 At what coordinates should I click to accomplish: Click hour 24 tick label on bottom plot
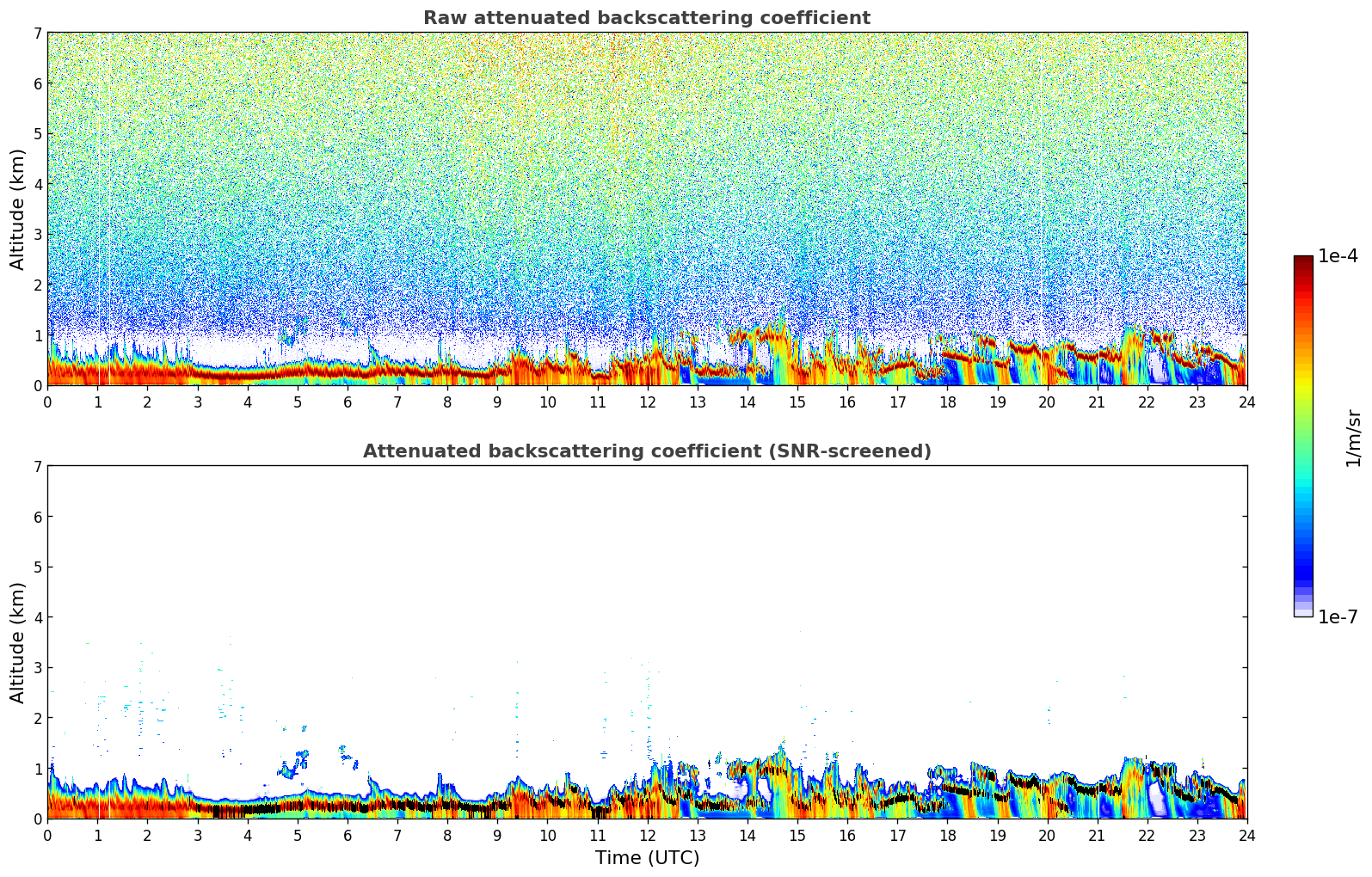pyautogui.click(x=1246, y=835)
